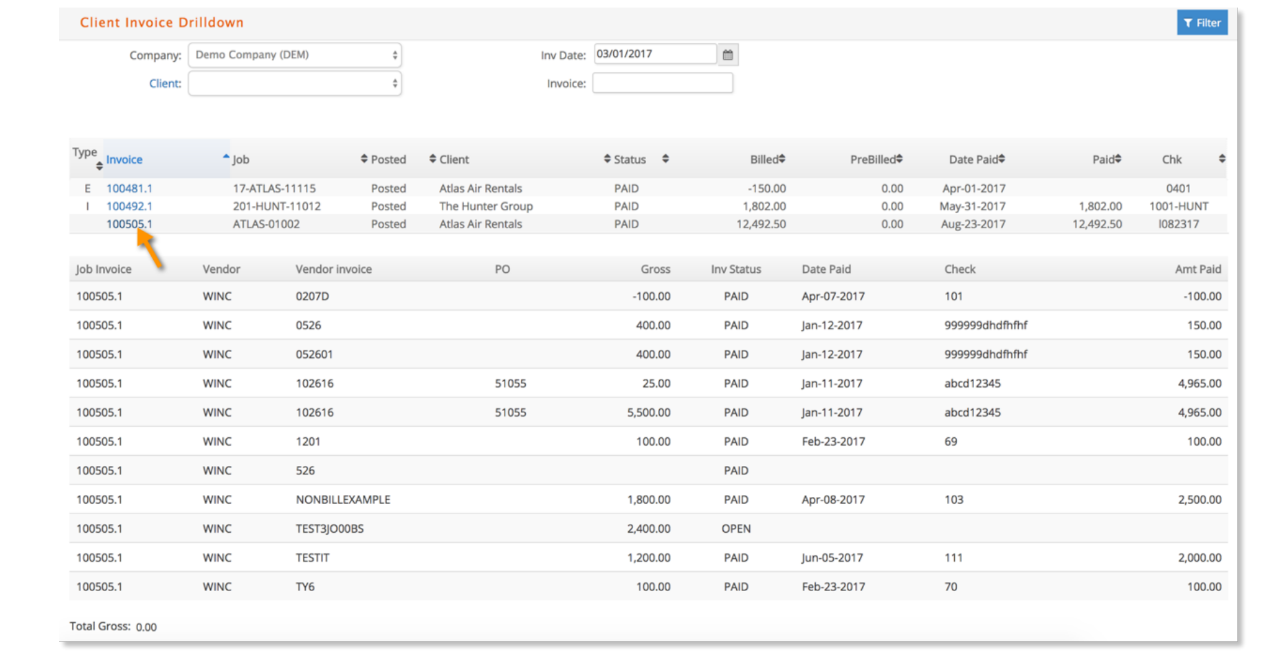Select vendor invoice 1201
The height and width of the screenshot is (656, 1275).
[x=308, y=441]
